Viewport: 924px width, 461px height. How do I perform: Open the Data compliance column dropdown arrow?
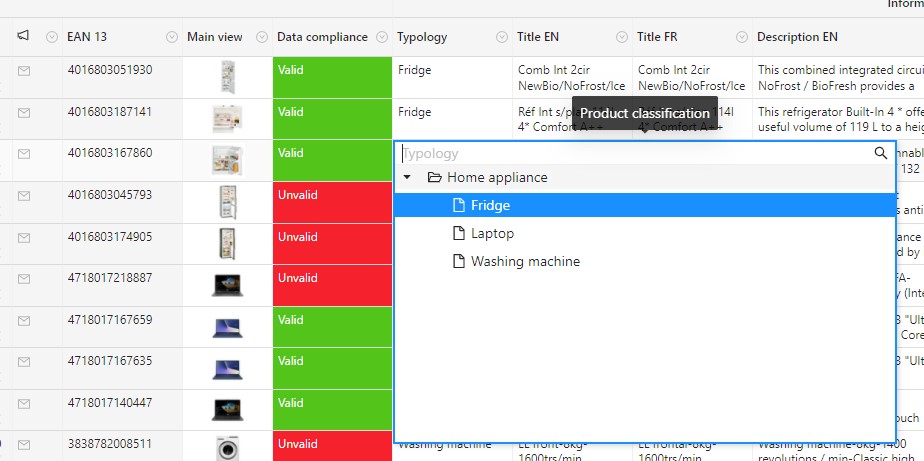[x=381, y=38]
